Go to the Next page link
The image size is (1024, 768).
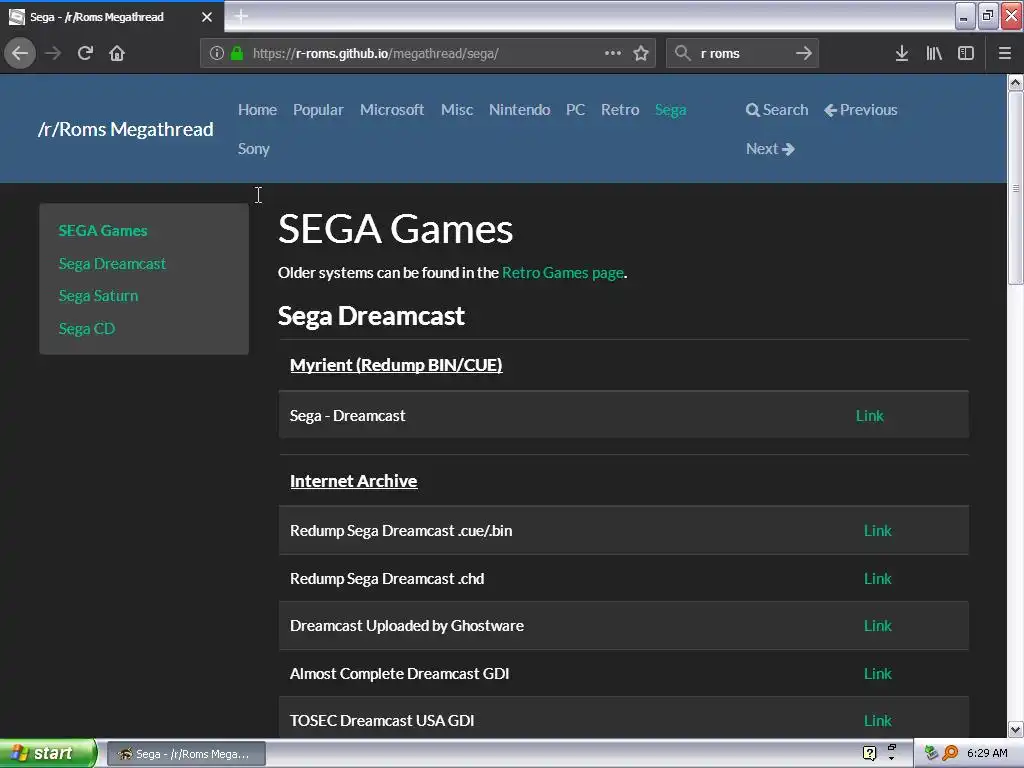point(770,149)
